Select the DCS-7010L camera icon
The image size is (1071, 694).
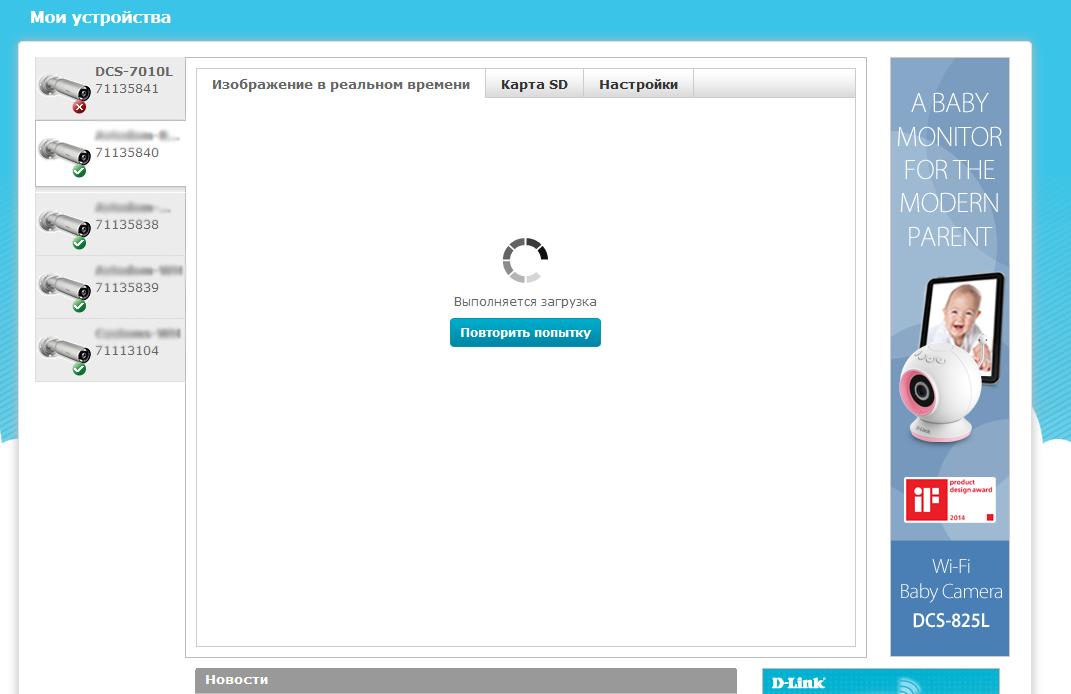64,87
